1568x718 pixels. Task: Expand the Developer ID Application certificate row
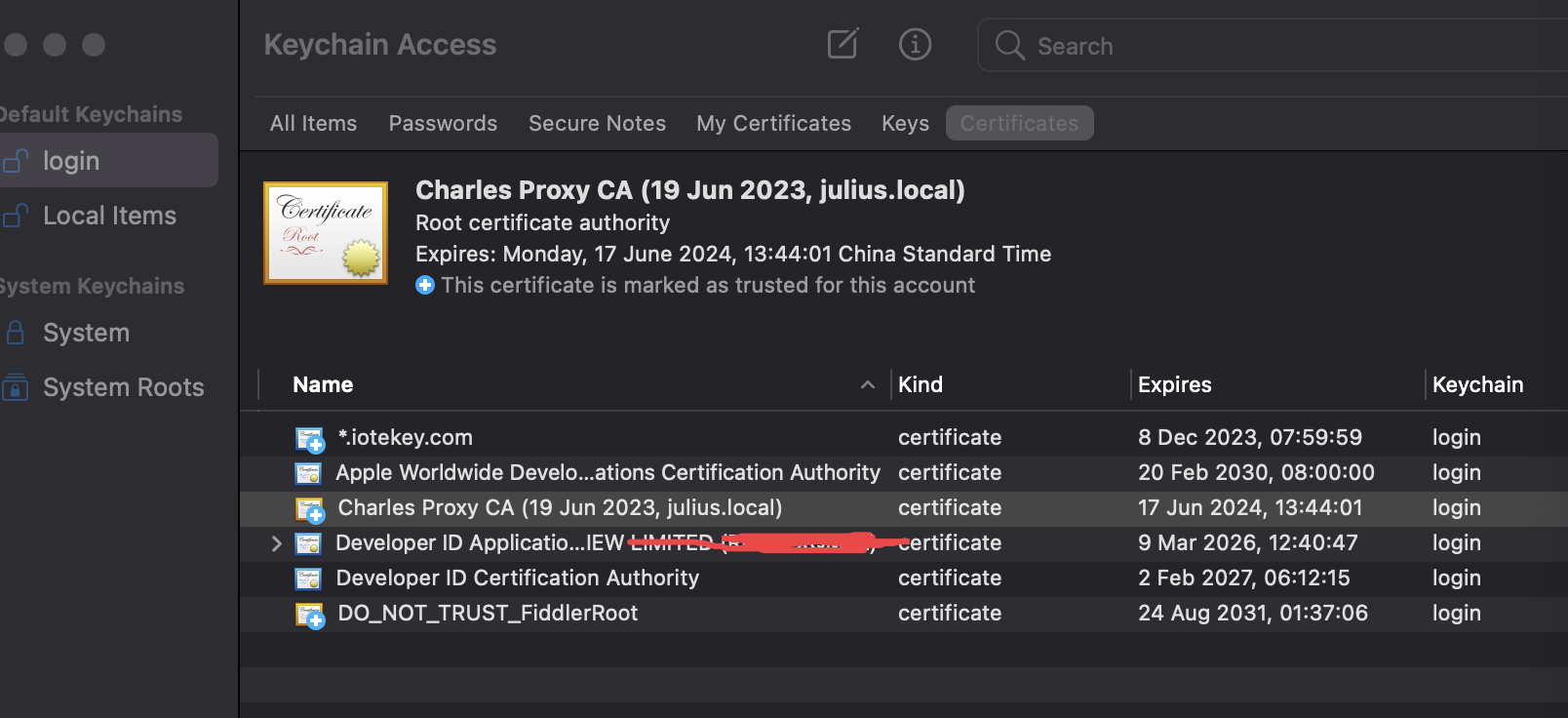tap(276, 543)
